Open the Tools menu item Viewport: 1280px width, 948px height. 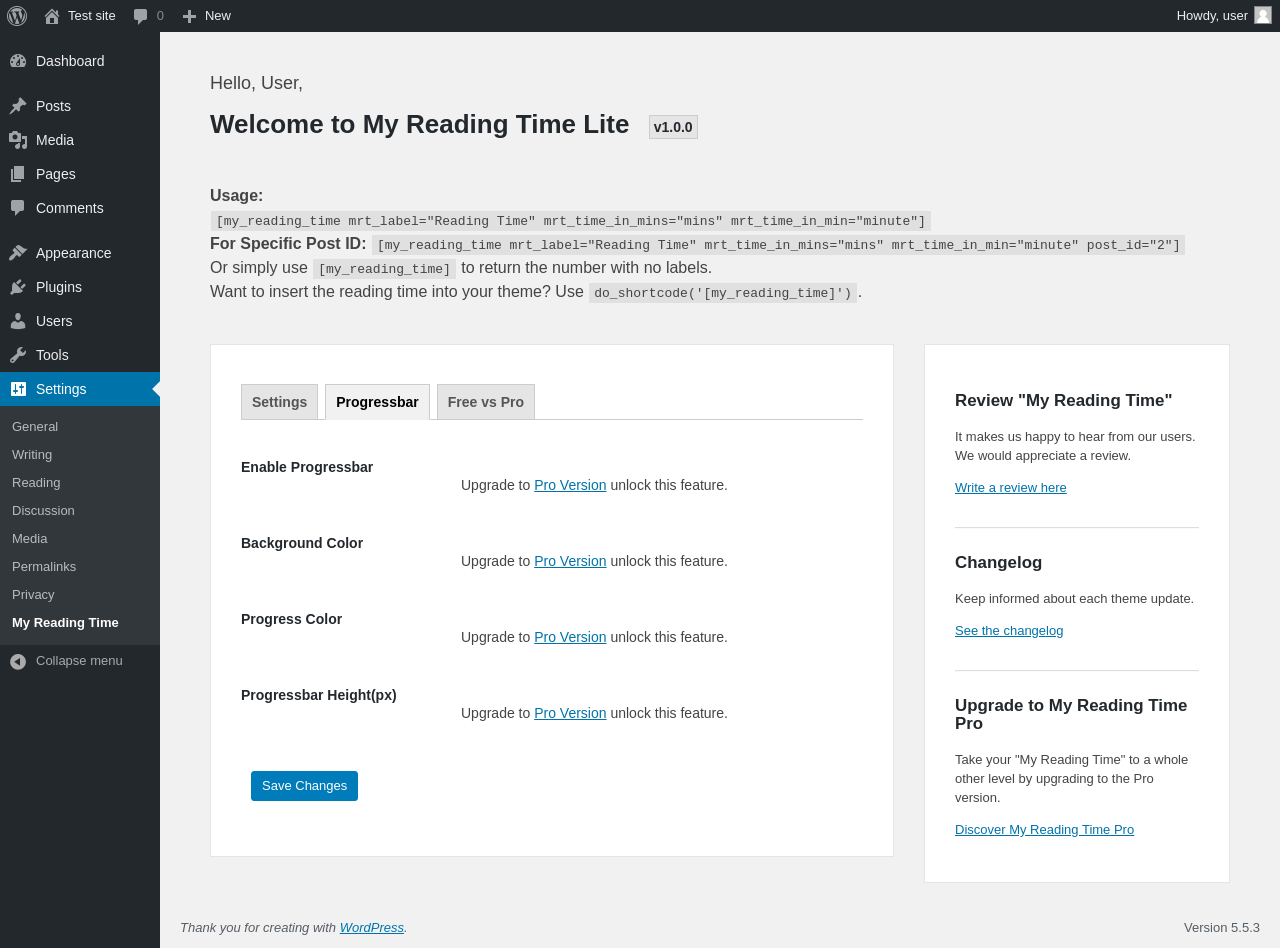click(x=80, y=355)
